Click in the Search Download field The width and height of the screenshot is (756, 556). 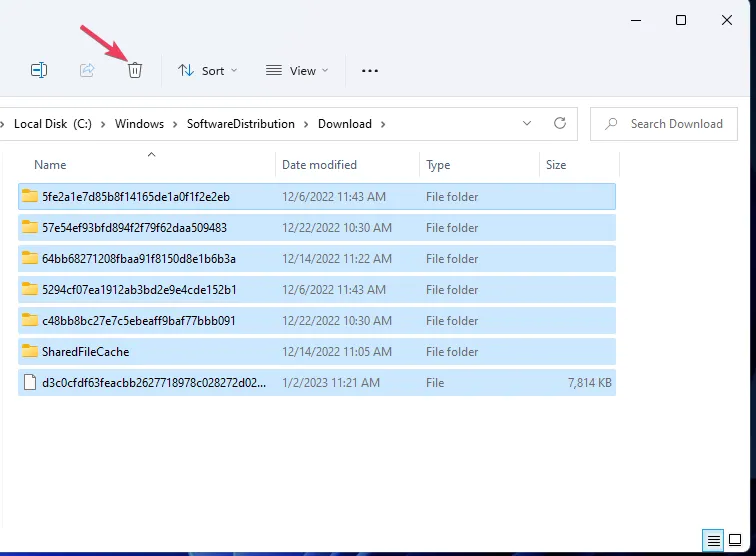pos(664,124)
